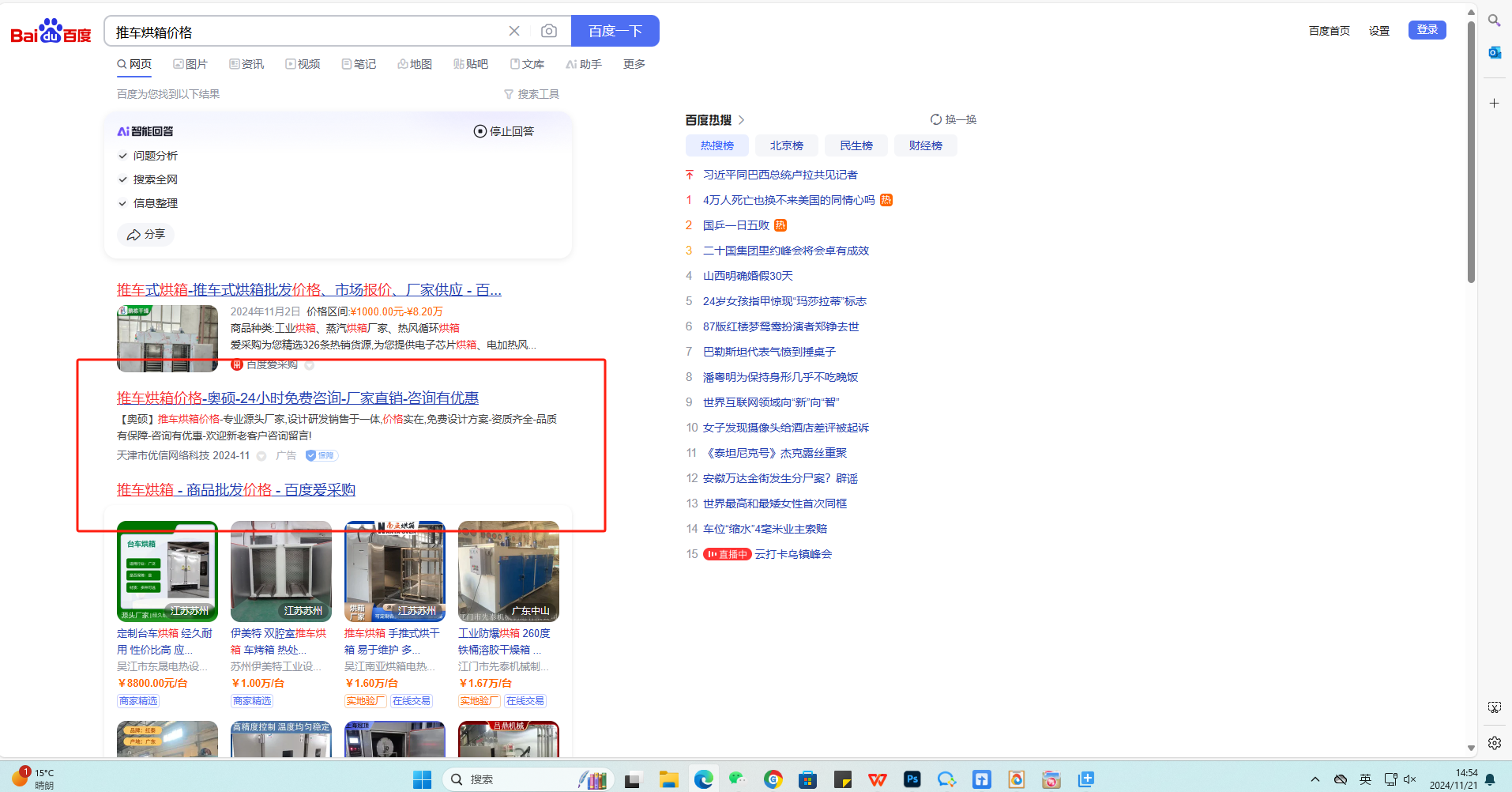Select the 北京榜 hot list tab
Image resolution: width=1512 pixels, height=792 pixels.
coord(786,145)
